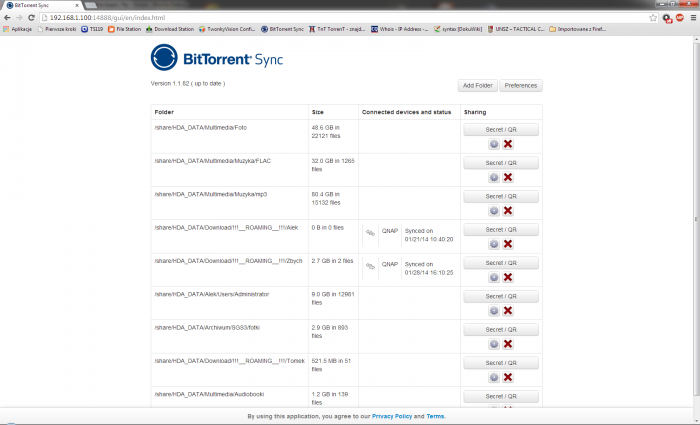Open settings gear for the ROAMING/Tomek folder
700x425 pixels.
pyautogui.click(x=494, y=378)
